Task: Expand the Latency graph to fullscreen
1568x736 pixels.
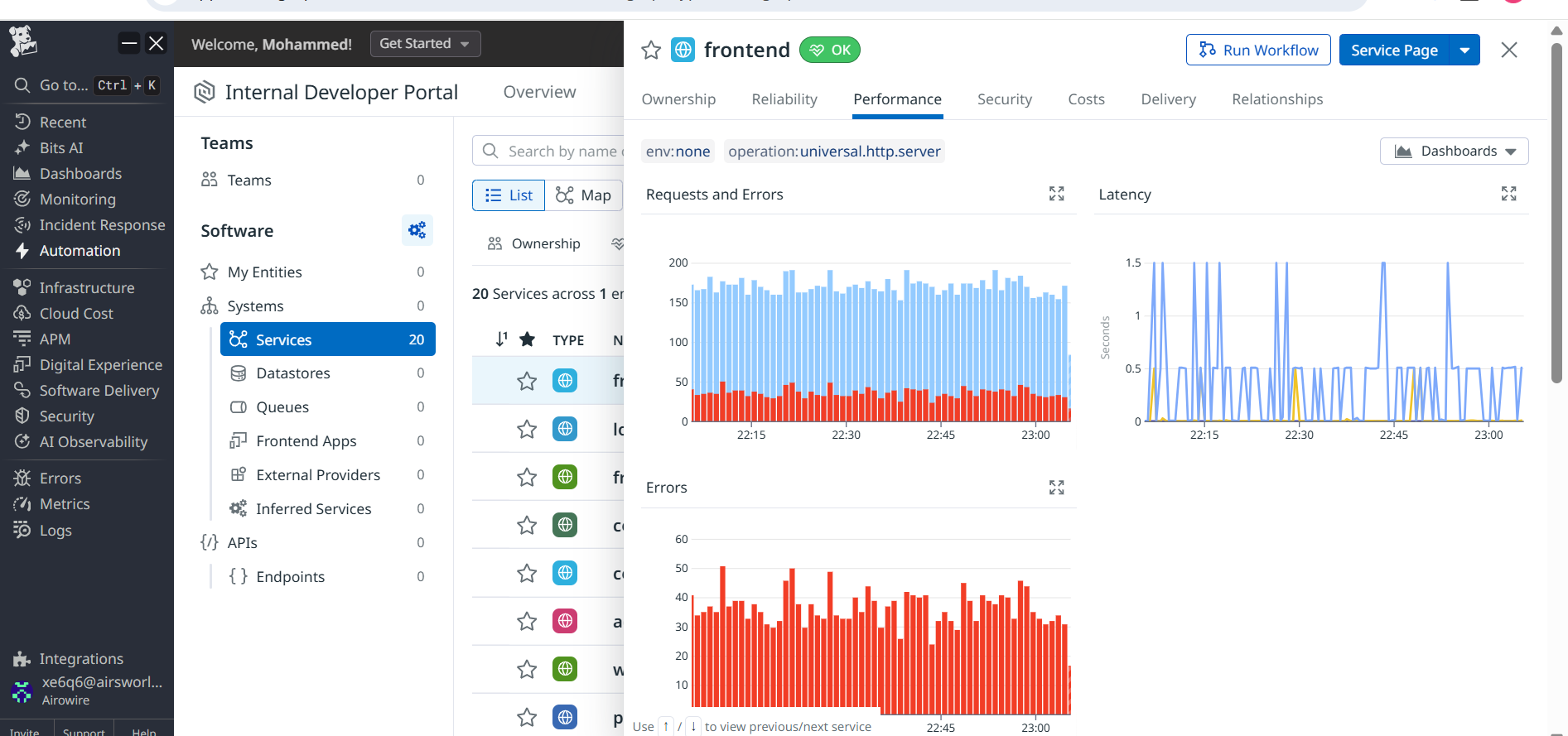Action: click(1508, 194)
